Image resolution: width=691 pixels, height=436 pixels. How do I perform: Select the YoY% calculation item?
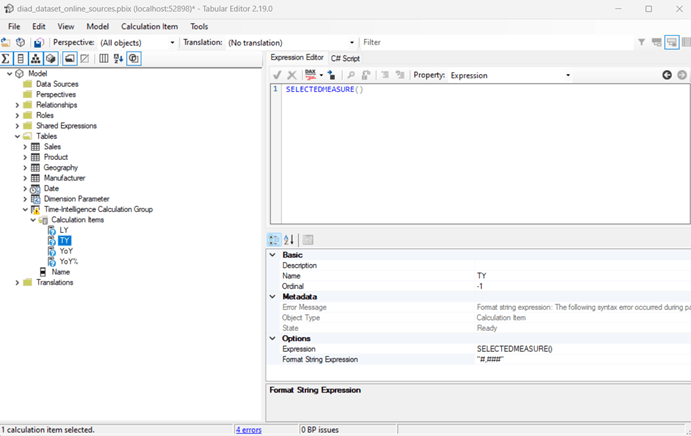pyautogui.click(x=68, y=261)
